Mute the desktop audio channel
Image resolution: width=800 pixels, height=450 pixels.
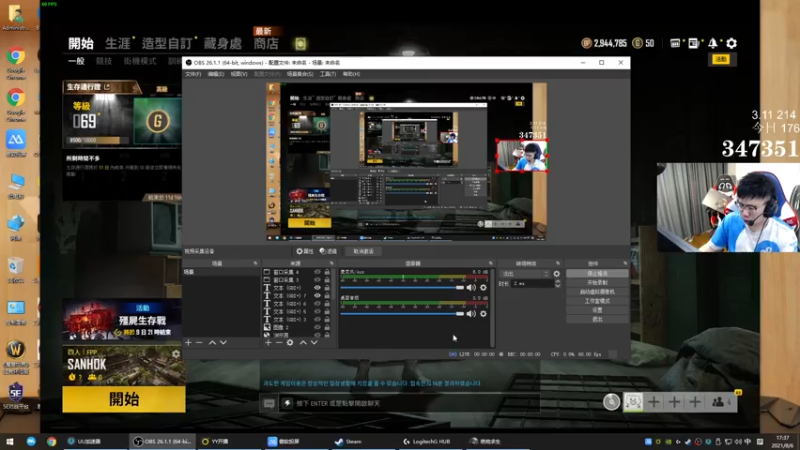pyautogui.click(x=471, y=314)
